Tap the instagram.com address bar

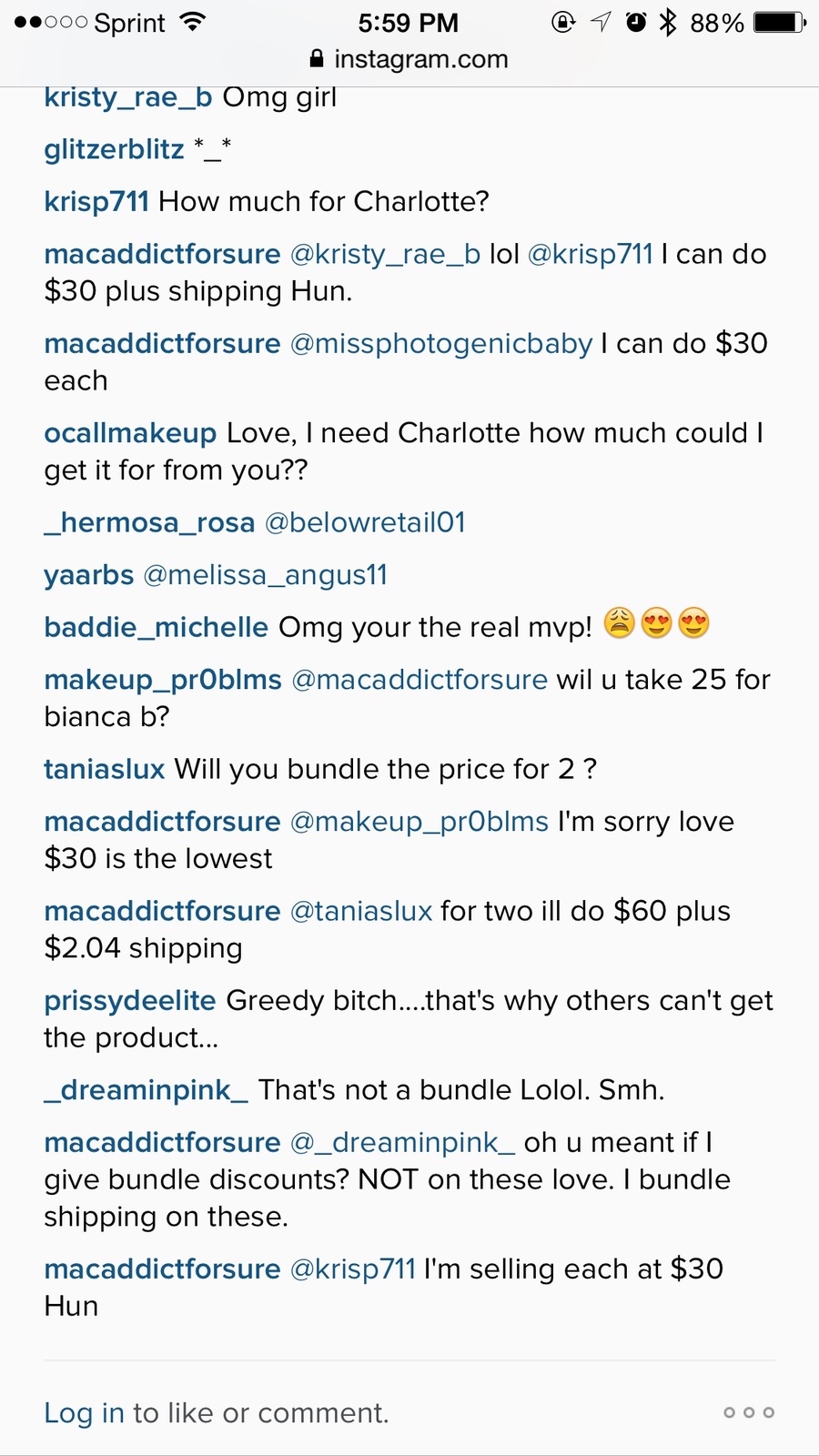(409, 59)
